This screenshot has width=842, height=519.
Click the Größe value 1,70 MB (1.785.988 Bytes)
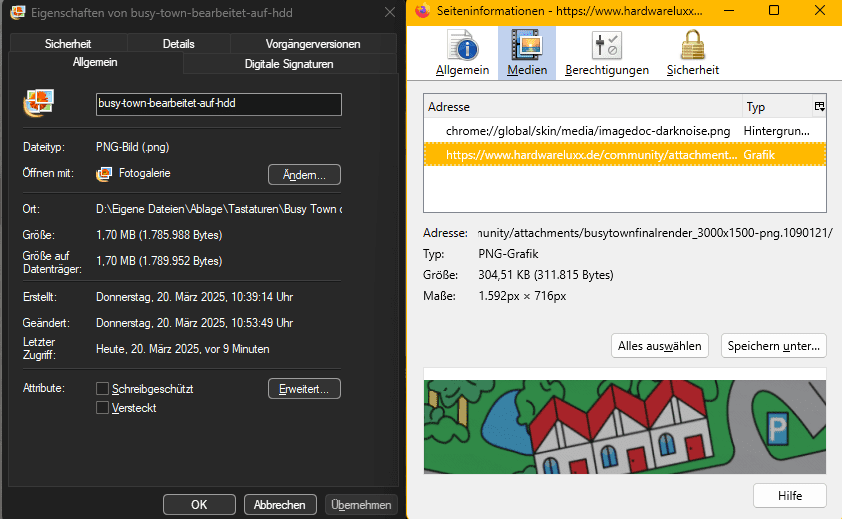[159, 235]
